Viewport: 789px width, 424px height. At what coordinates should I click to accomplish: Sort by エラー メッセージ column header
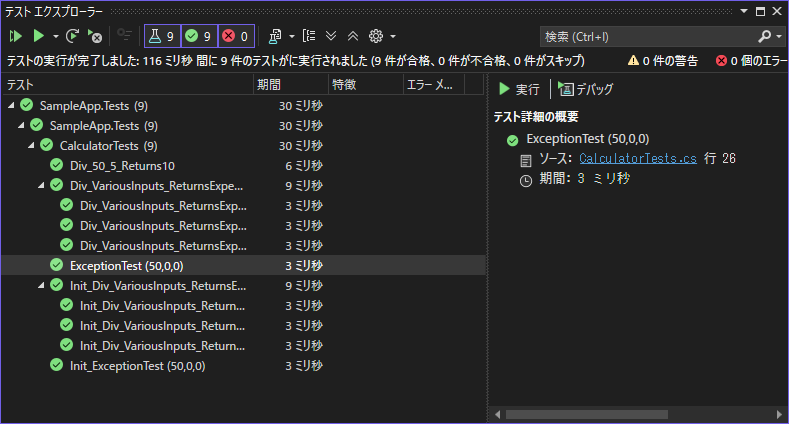tap(434, 84)
